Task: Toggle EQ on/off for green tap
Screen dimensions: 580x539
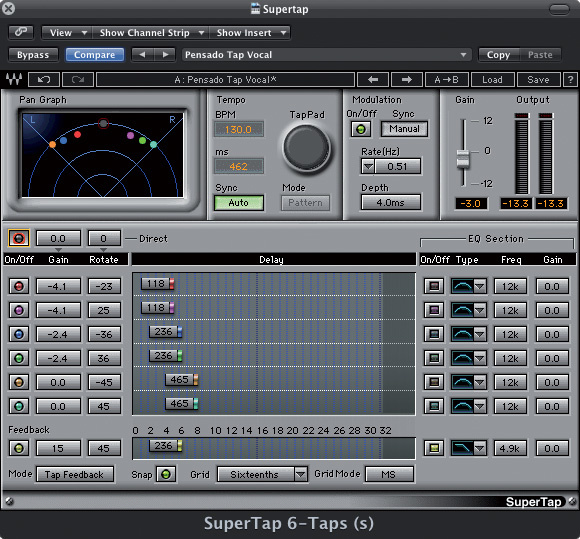Action: click(x=434, y=358)
